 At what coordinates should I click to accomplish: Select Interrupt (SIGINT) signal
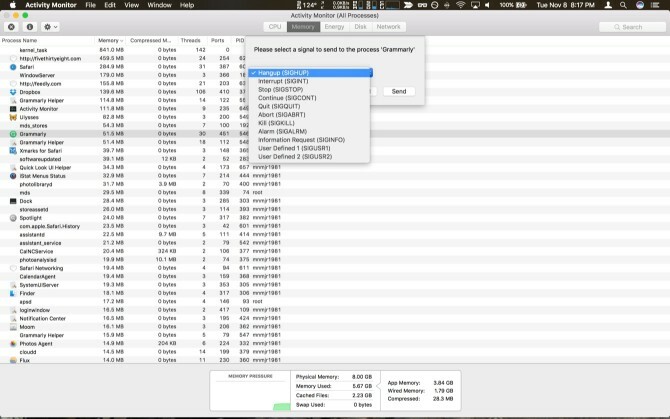[x=310, y=81]
